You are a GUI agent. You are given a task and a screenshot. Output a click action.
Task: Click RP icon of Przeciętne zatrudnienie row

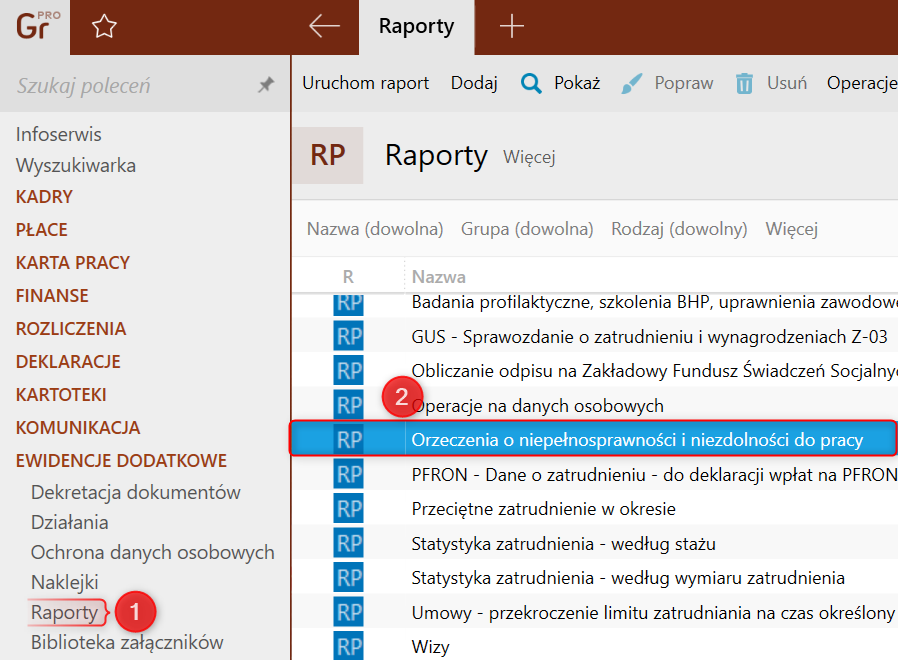pyautogui.click(x=348, y=509)
